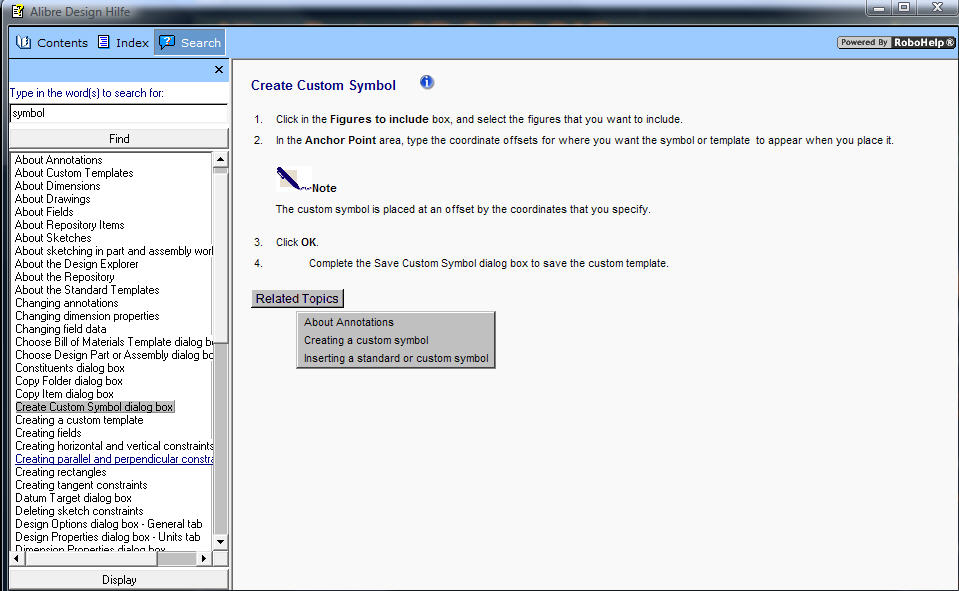The width and height of the screenshot is (959, 591).
Task: Choose About Annotations in Related Topics popup
Action: tap(349, 322)
